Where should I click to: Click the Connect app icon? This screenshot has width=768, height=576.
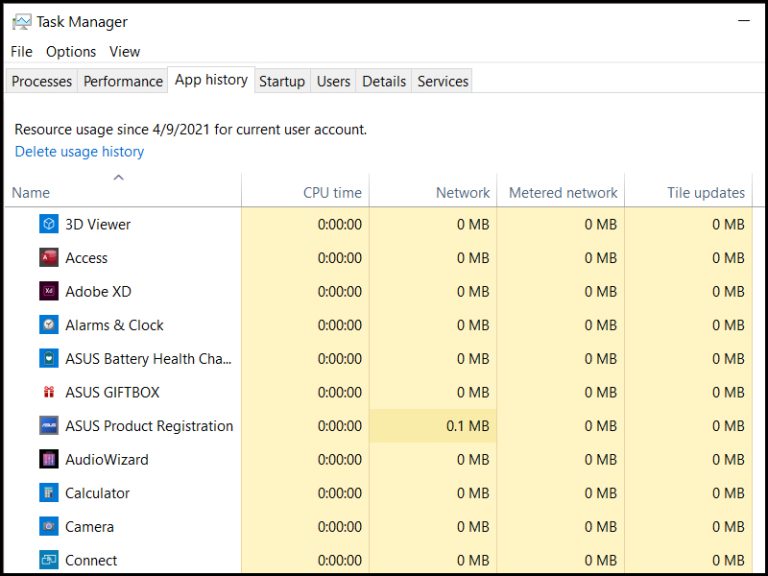48,560
